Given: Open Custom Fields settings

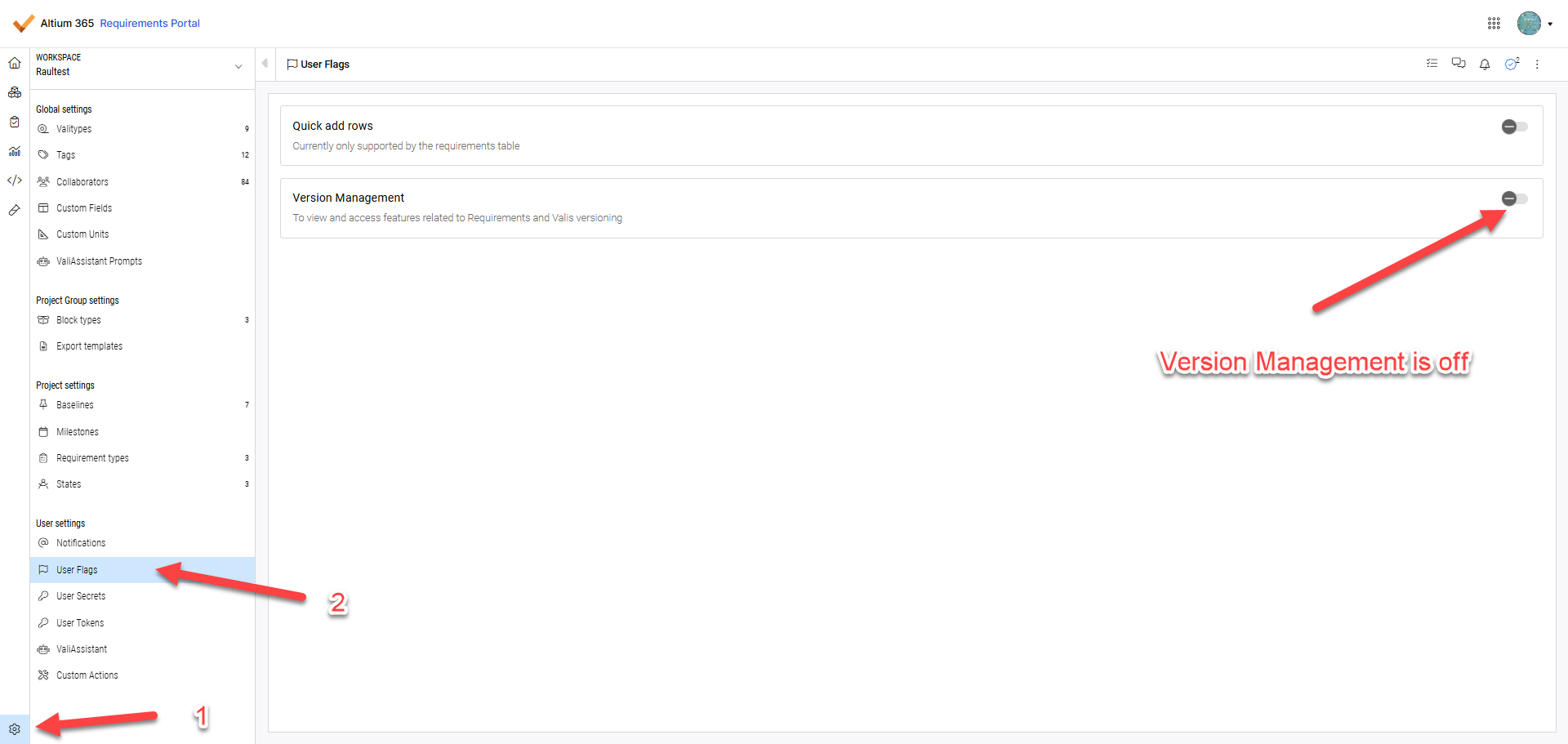Looking at the screenshot, I should (142, 208).
